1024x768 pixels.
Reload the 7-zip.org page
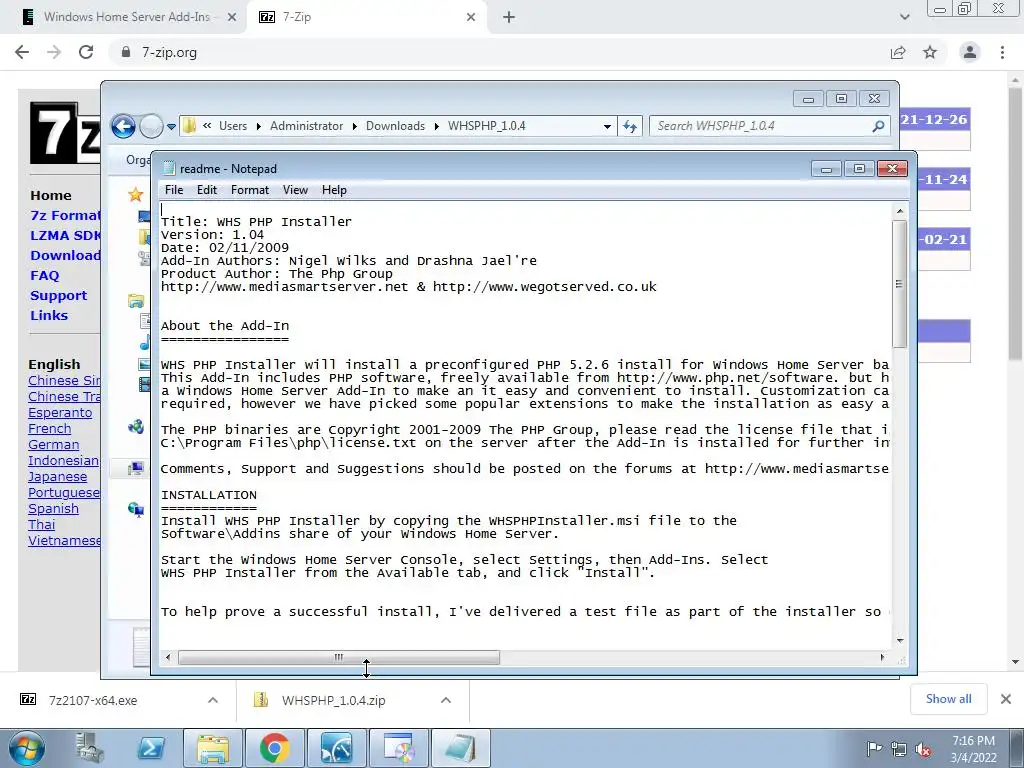click(x=86, y=52)
